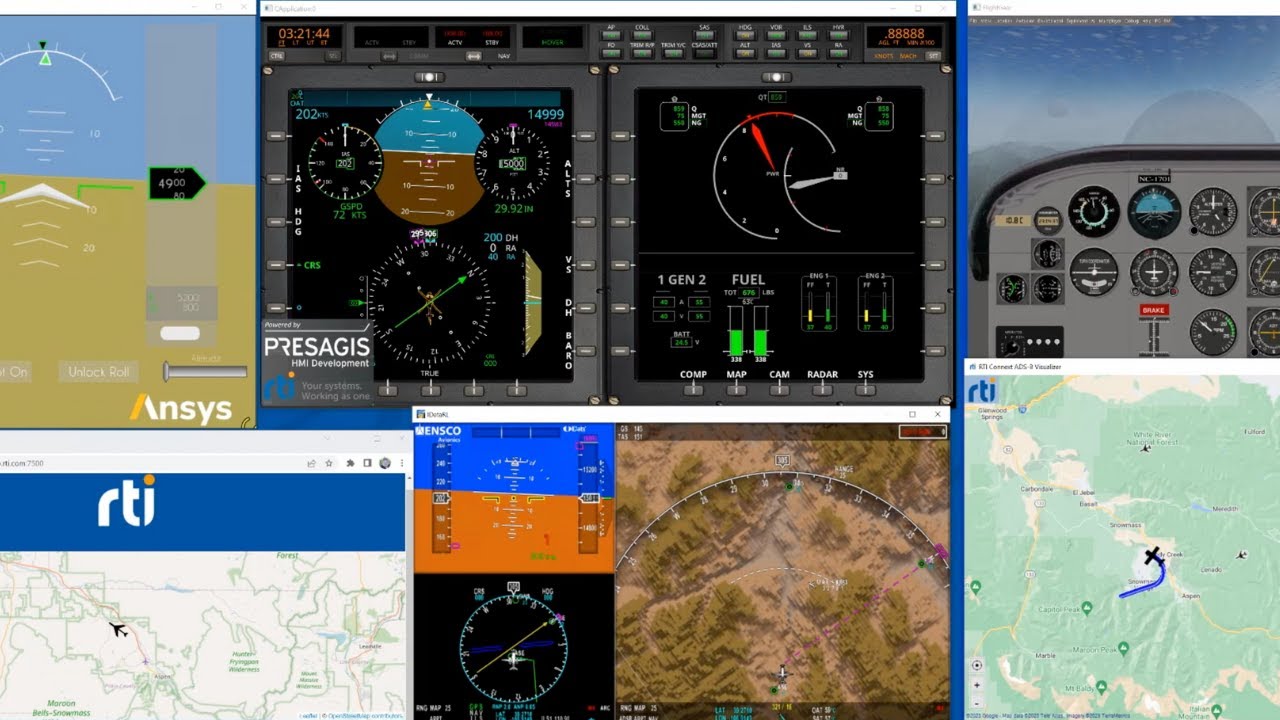This screenshot has width=1280, height=720.
Task: Toggle the SAS button on the control panel
Action: [704, 35]
